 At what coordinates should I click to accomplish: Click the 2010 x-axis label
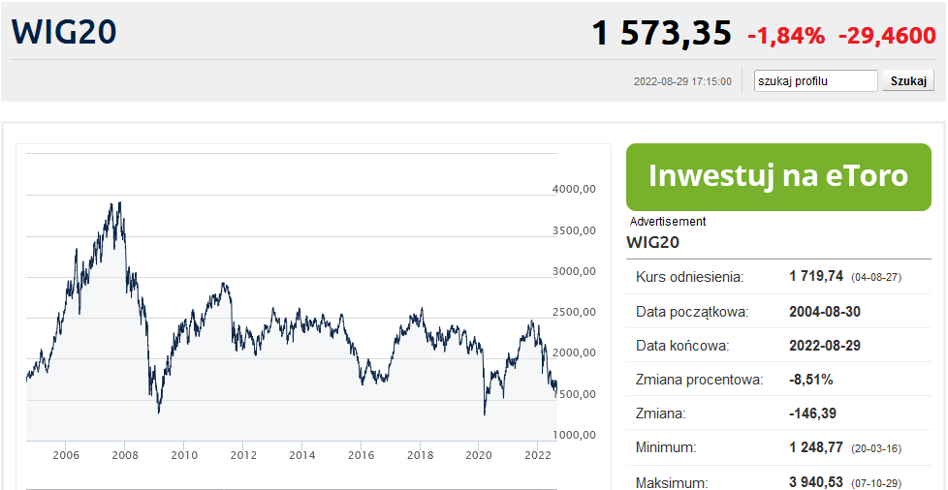tap(184, 455)
